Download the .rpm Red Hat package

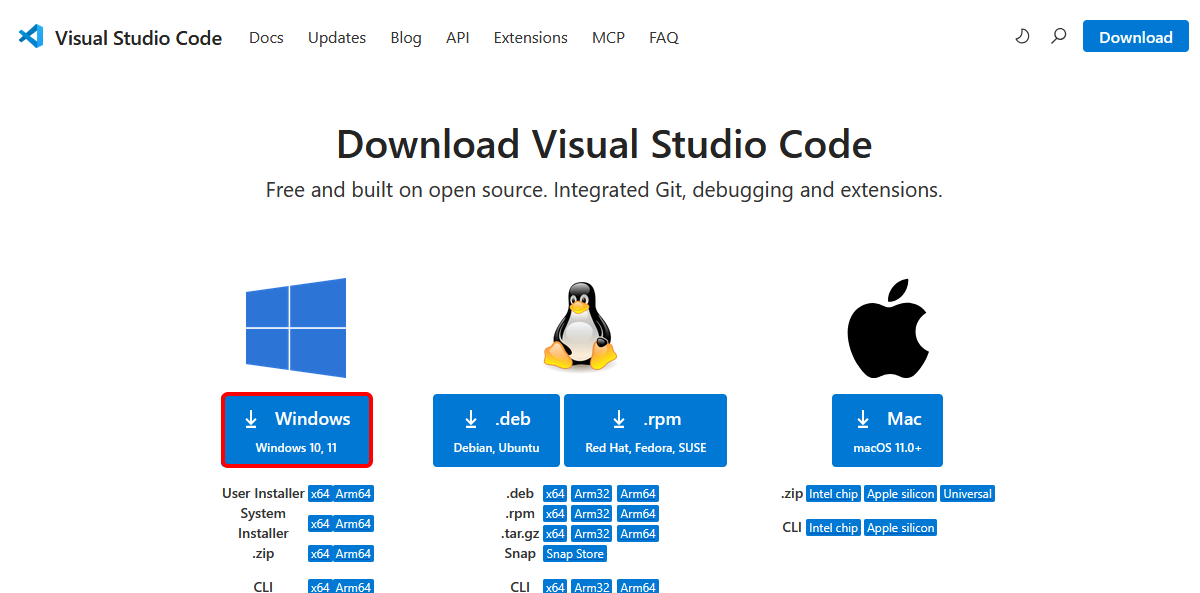tap(645, 430)
